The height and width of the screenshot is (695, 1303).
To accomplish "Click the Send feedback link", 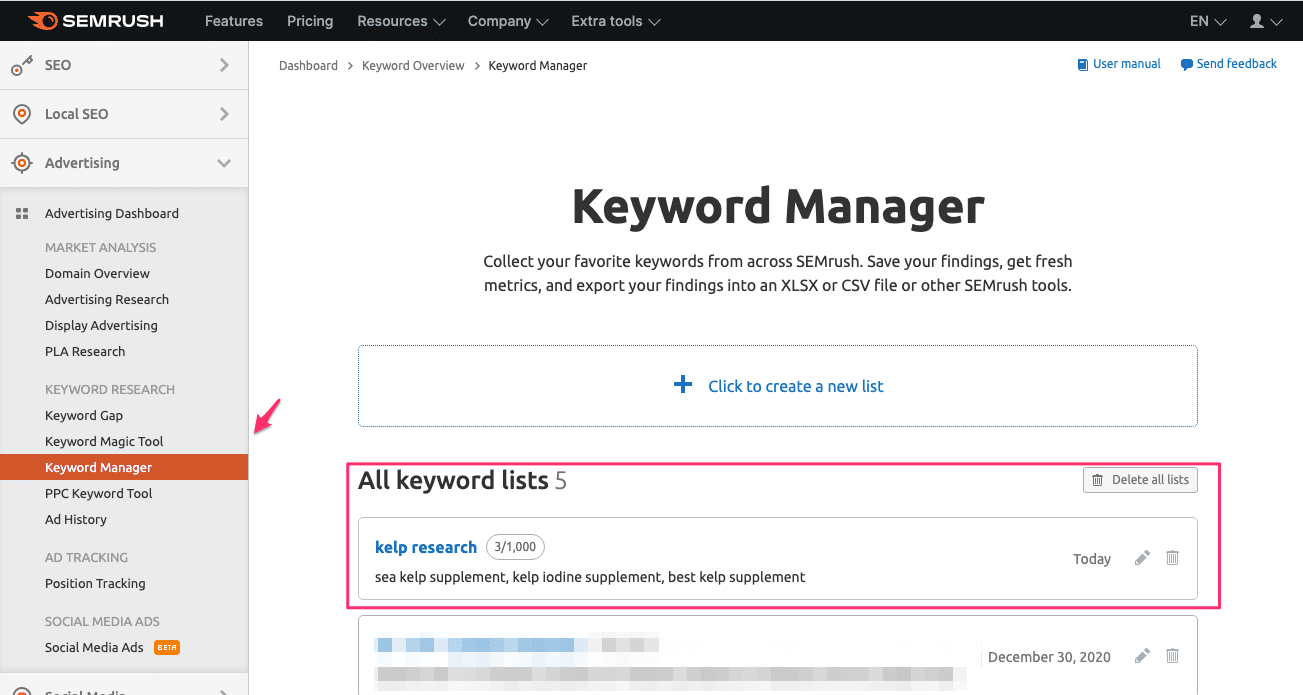I will pos(1237,64).
